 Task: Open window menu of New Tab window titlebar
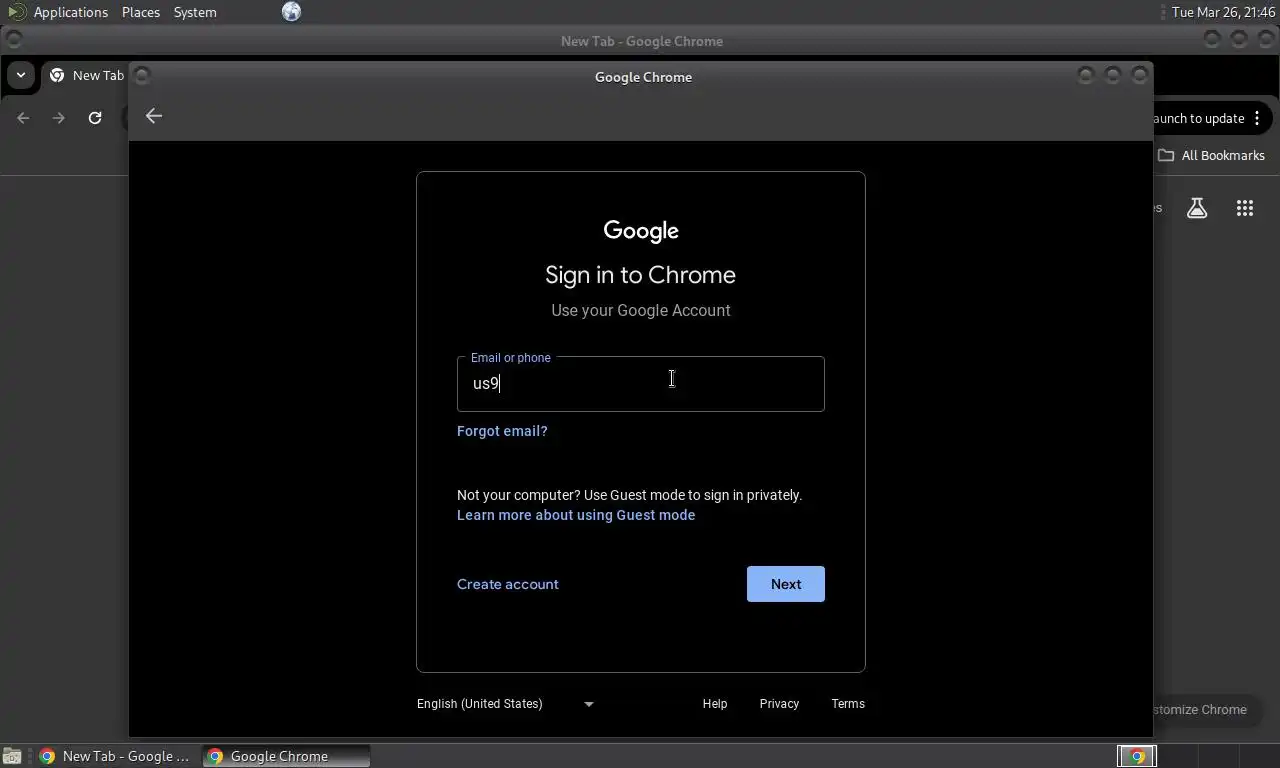coord(14,40)
